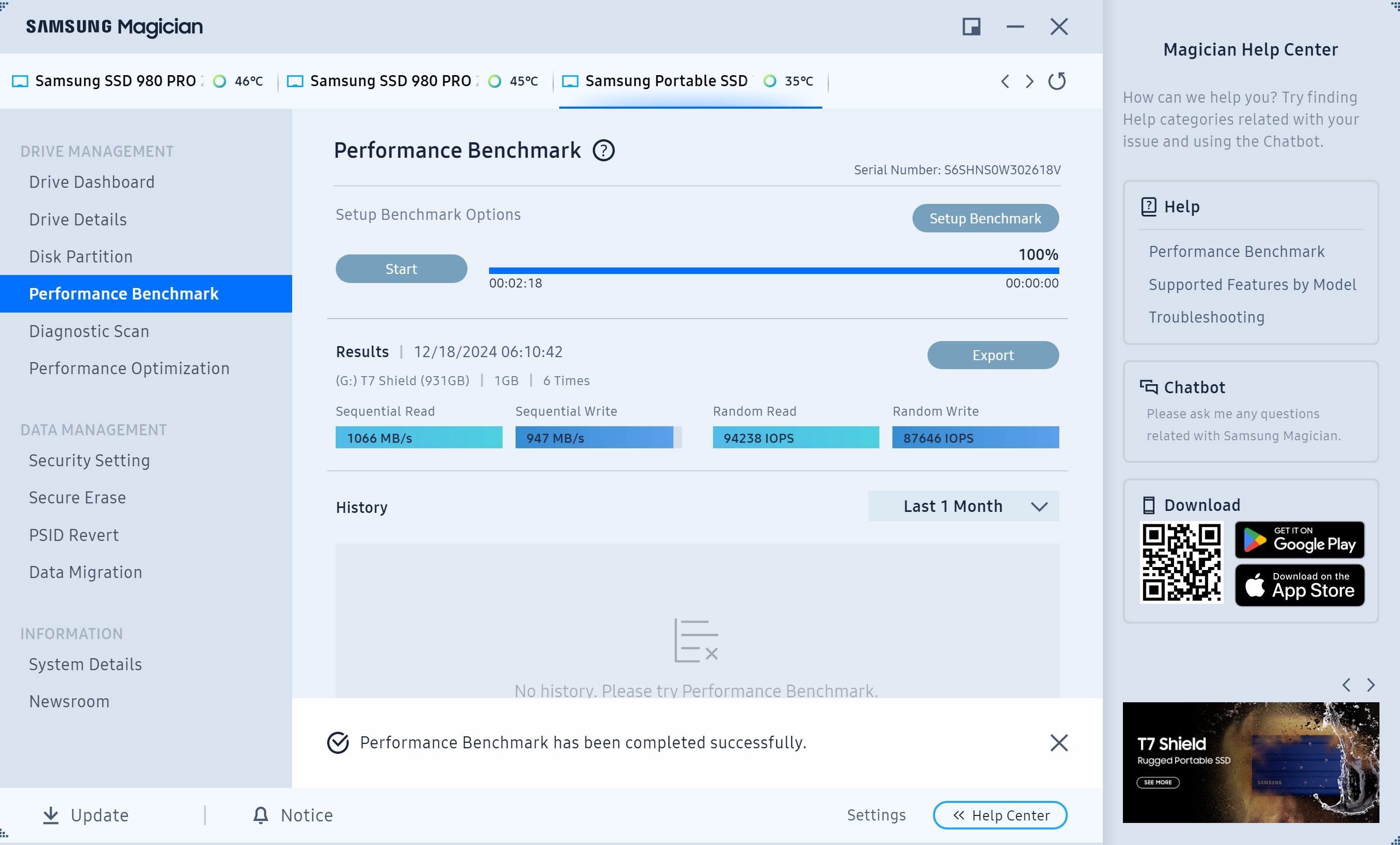
Task: Select the 45°C Samsung SSD 980 PRO tab
Action: pos(413,81)
